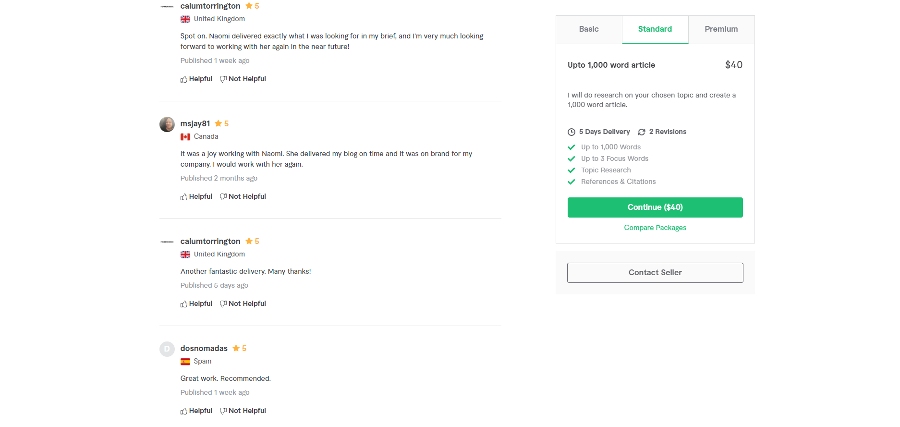Viewport: 900px width, 427px height.
Task: Click Helpful thumbs-up on calumtorrington's 'Spot on' review
Action: coord(196,79)
